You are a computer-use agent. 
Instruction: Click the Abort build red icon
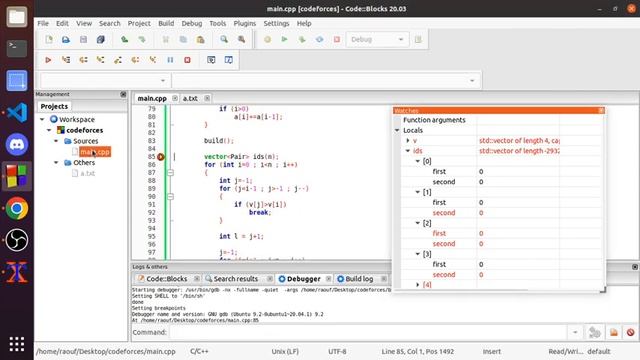[x=337, y=40]
